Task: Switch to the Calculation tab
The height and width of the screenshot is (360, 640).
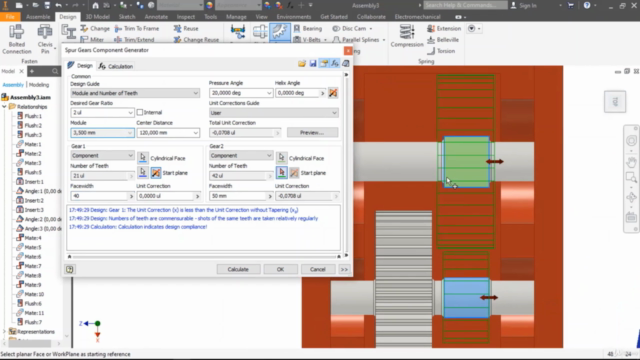Action: click(x=116, y=66)
